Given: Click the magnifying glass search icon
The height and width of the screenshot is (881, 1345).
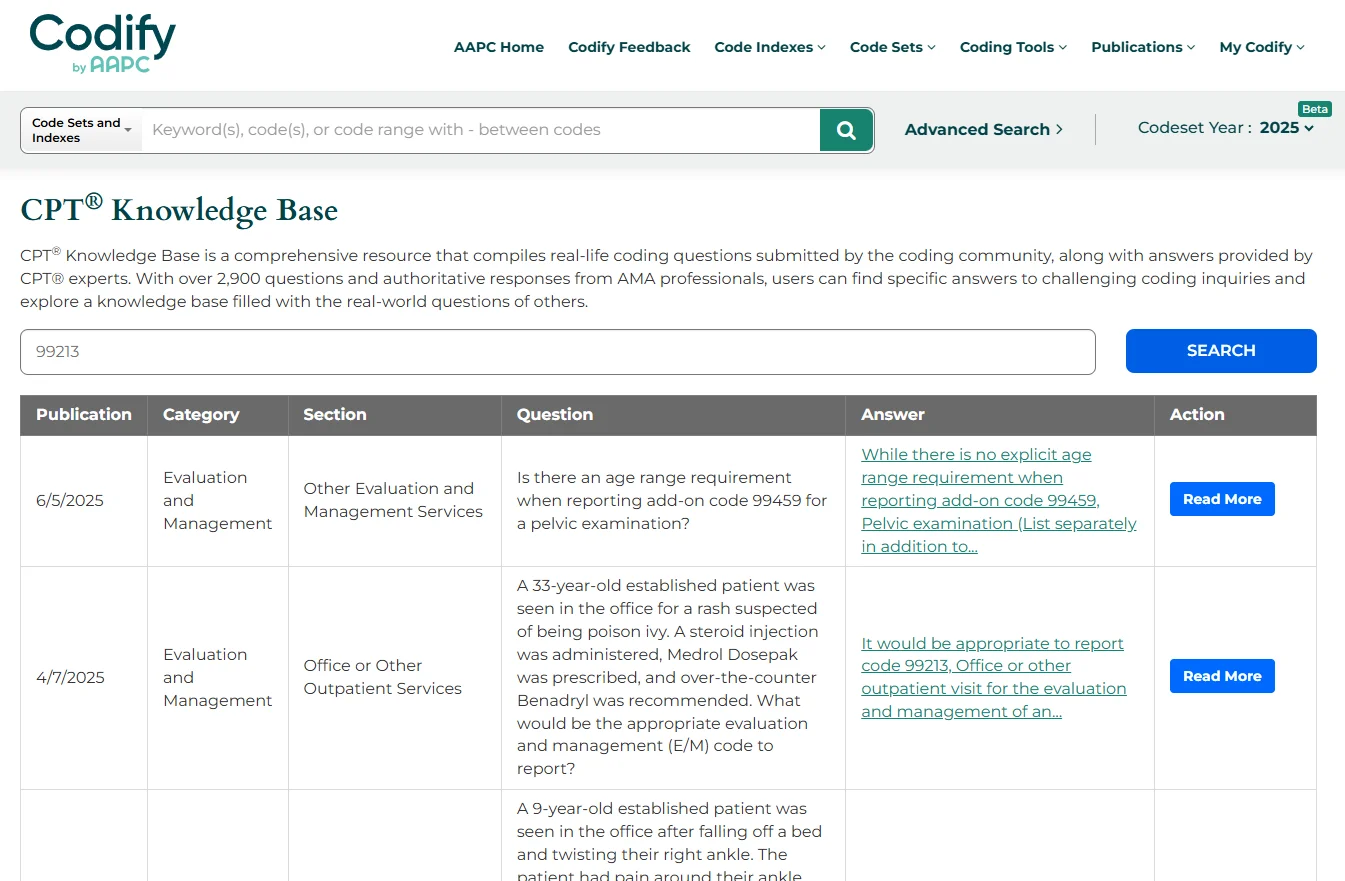Looking at the screenshot, I should coord(846,130).
